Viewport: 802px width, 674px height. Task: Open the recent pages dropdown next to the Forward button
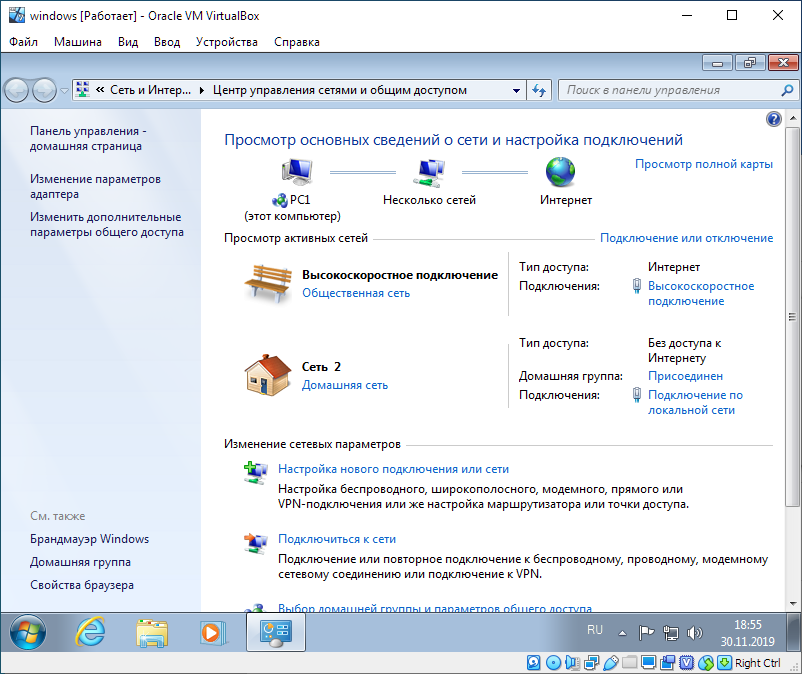(64, 90)
